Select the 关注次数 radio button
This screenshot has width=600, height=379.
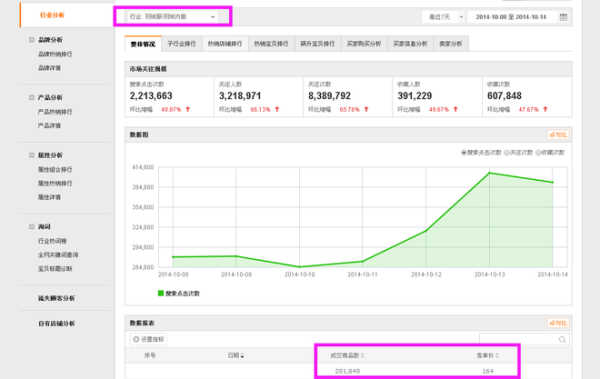click(x=507, y=153)
